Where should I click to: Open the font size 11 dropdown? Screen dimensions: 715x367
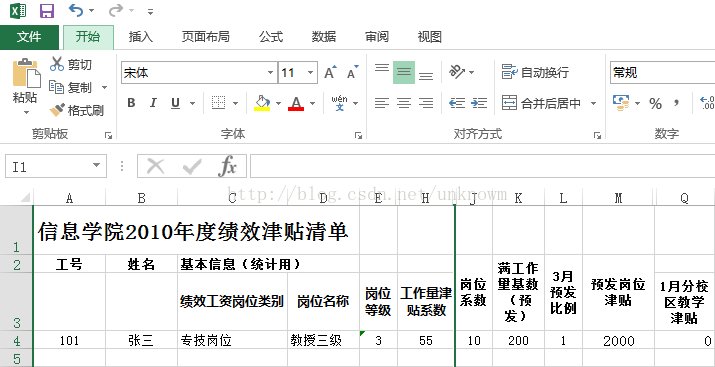[x=310, y=73]
